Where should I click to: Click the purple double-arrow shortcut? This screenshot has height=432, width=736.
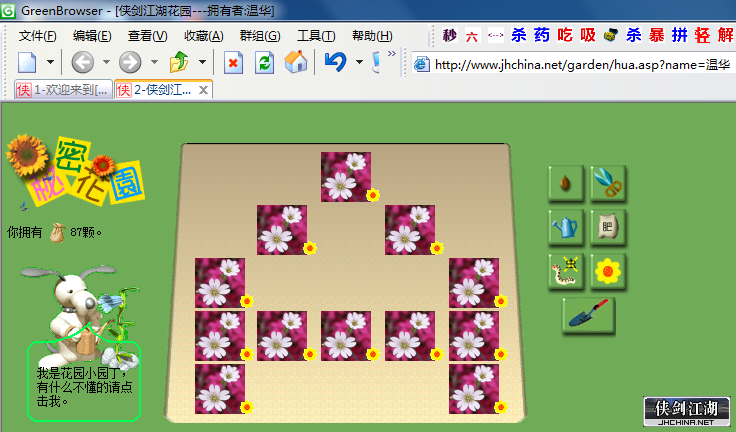pos(495,35)
